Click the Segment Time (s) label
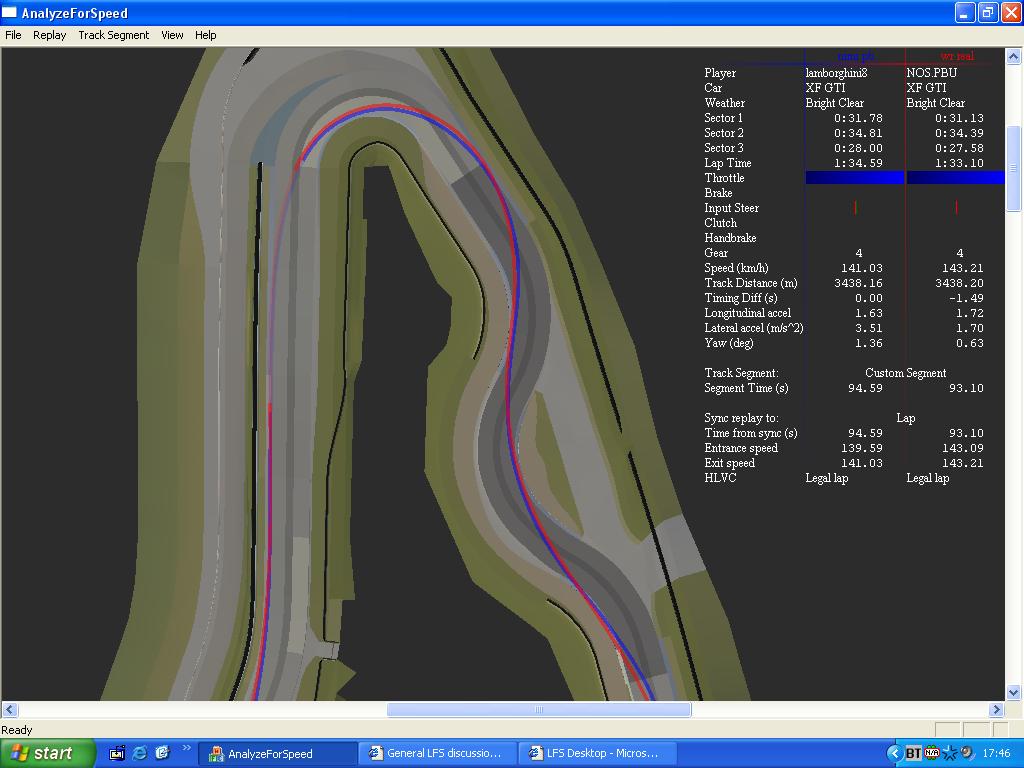 coord(746,389)
